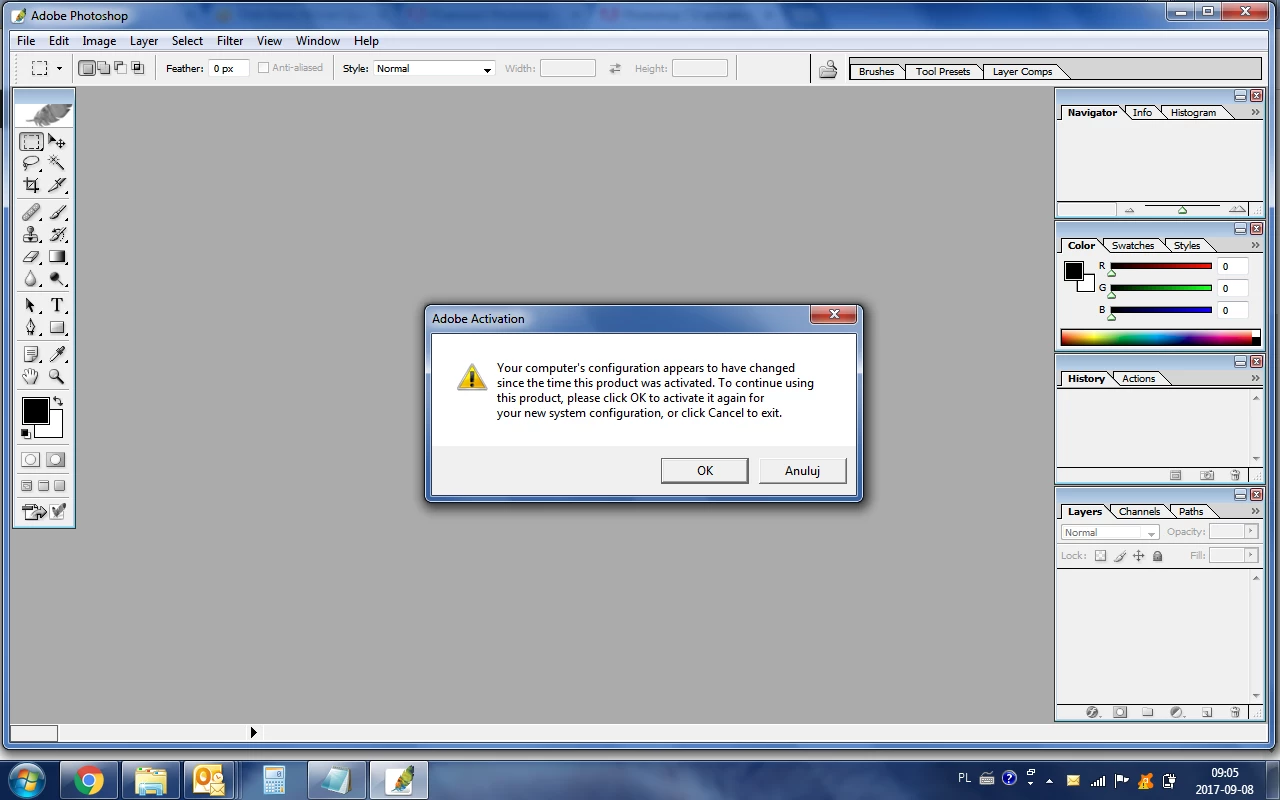Reset to default foreground and background colors
Viewport: 1280px width, 800px height.
pyautogui.click(x=26, y=434)
